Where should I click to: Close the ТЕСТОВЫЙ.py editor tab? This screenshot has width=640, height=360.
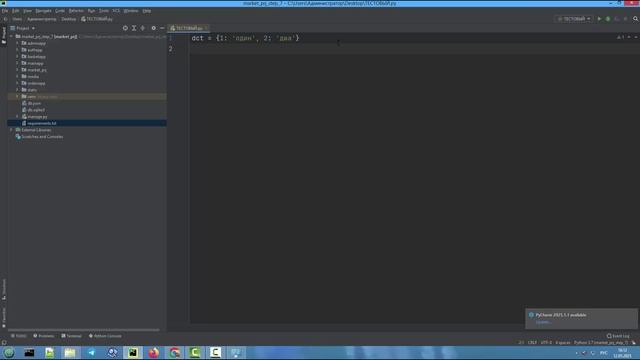pyautogui.click(x=206, y=28)
